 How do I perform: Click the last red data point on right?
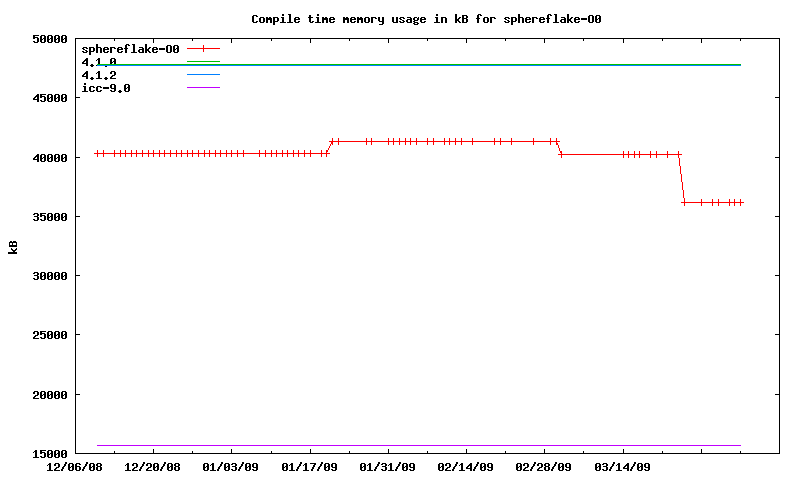[740, 202]
